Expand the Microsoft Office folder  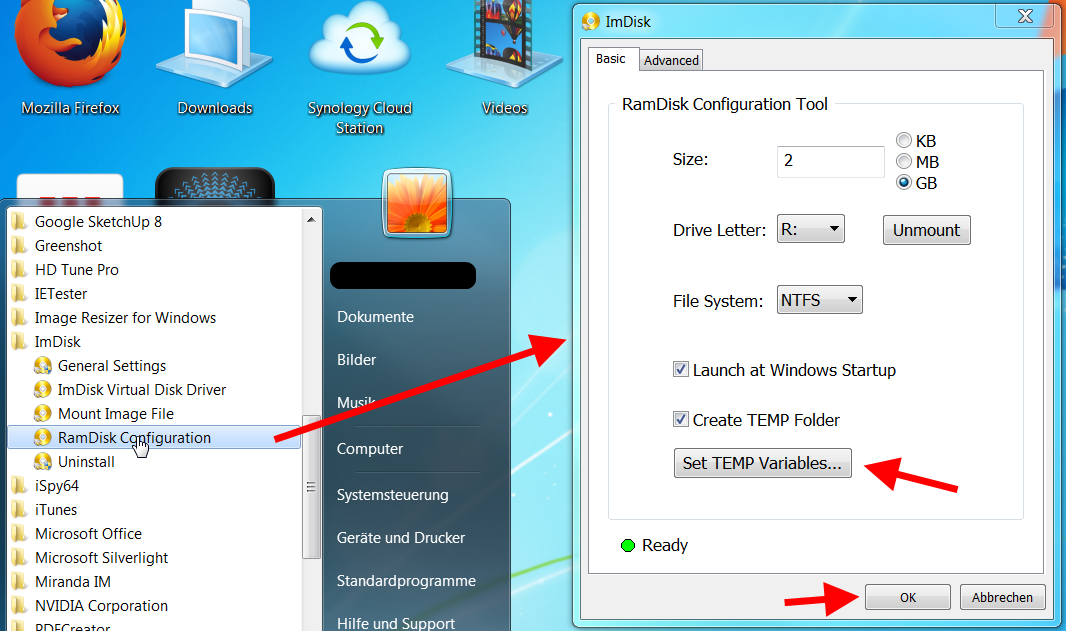[88, 534]
